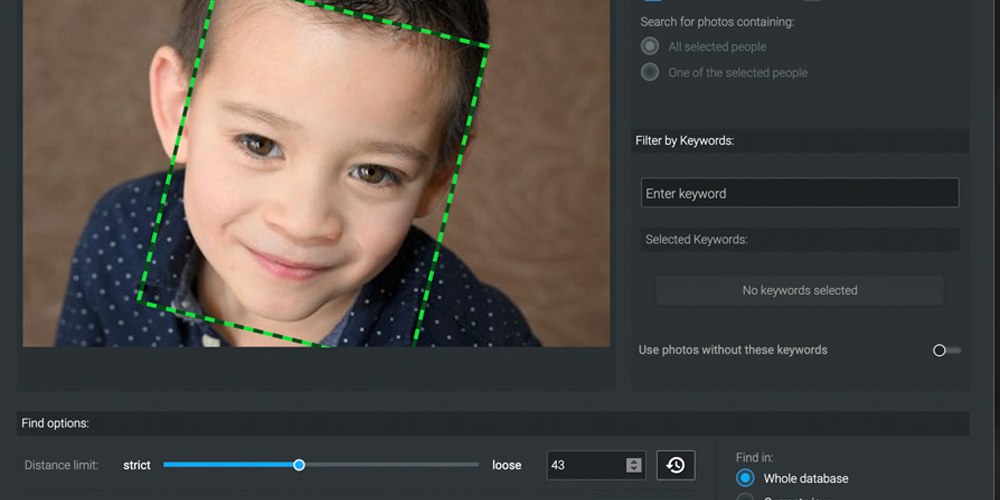Select 'One of the selected people' option

(x=650, y=72)
